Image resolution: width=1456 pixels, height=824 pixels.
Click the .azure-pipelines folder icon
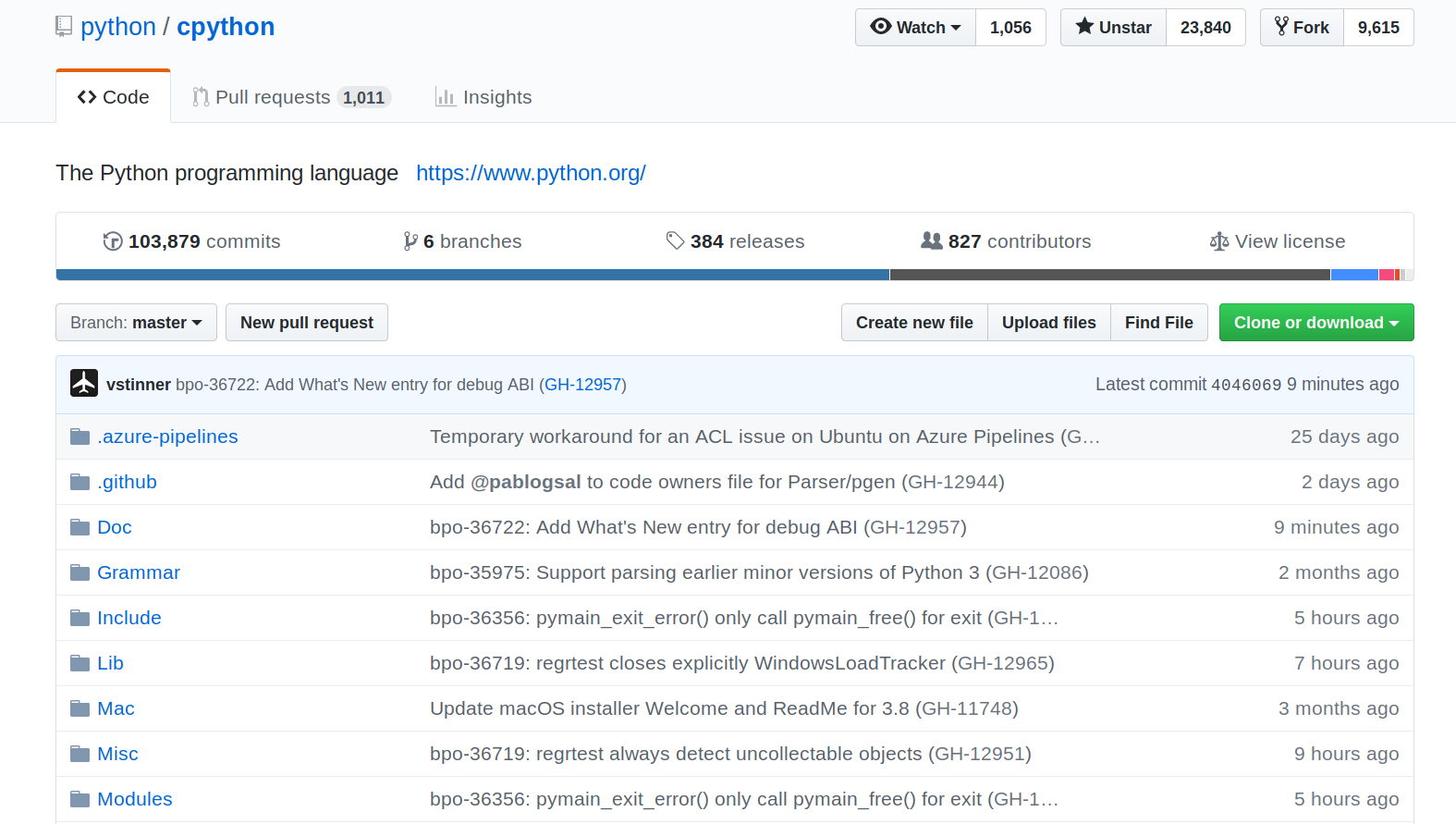(x=80, y=437)
